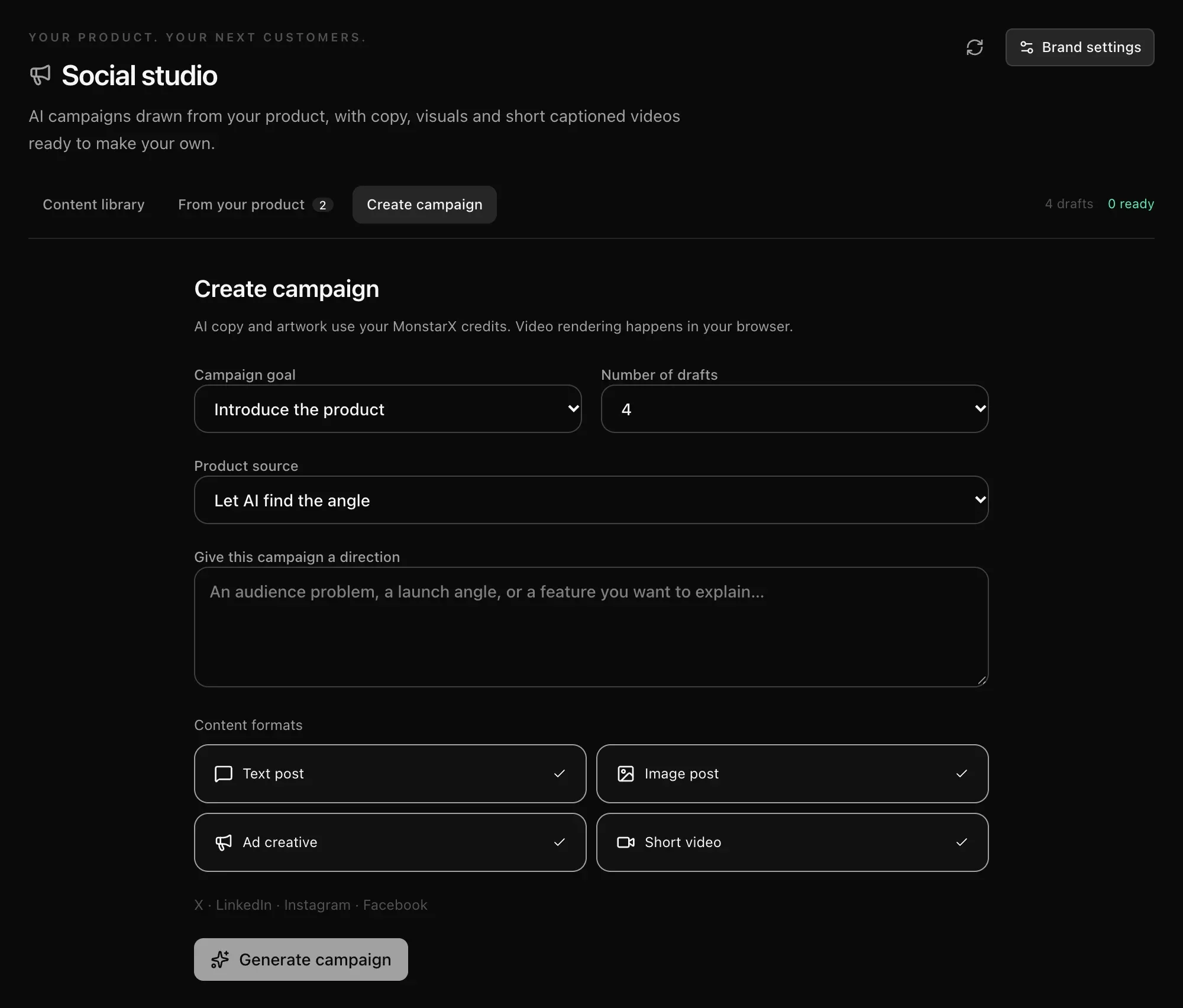Click the '4 drafts' counter

(1069, 204)
